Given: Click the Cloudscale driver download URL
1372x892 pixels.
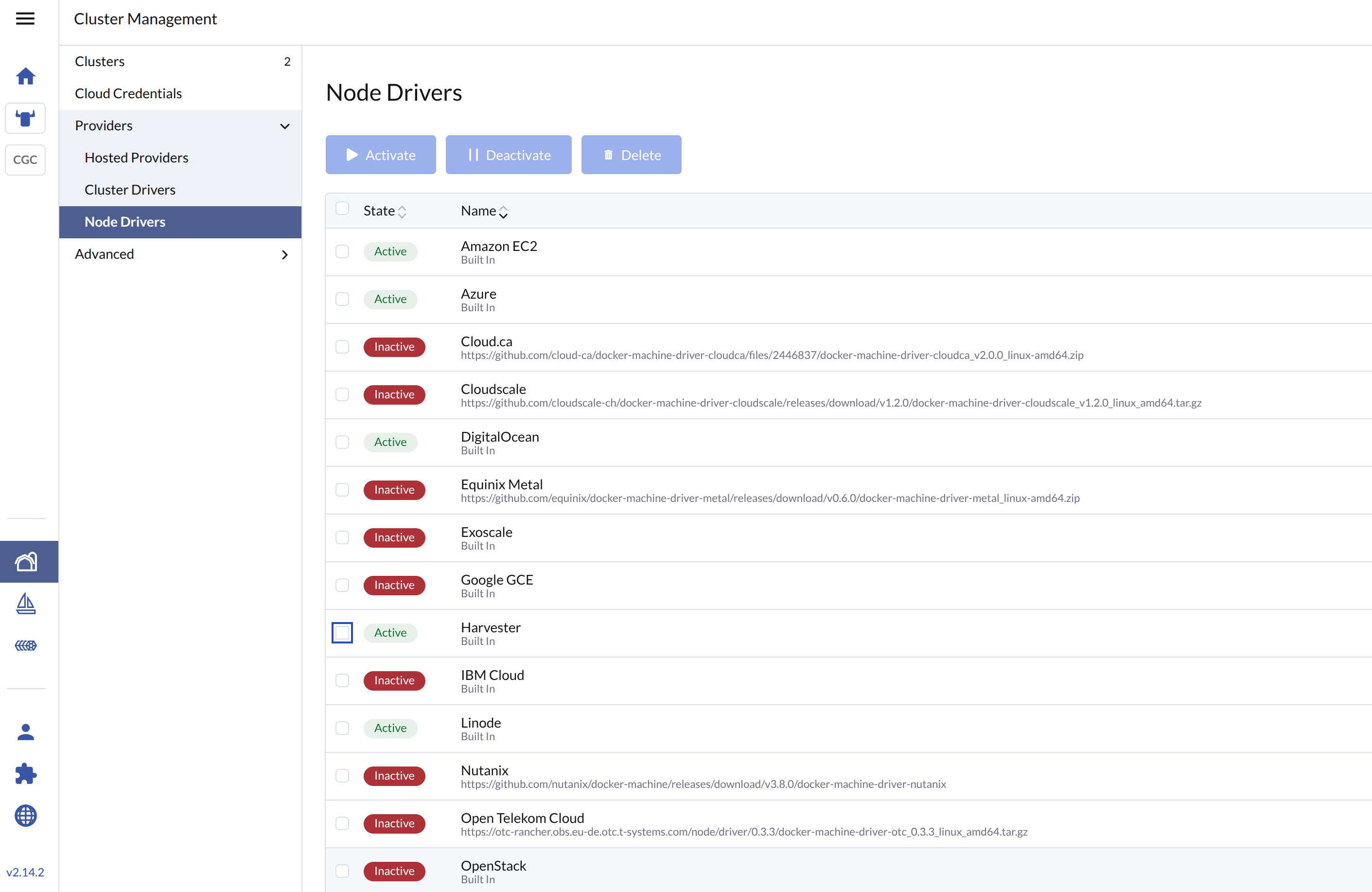Looking at the screenshot, I should point(831,403).
